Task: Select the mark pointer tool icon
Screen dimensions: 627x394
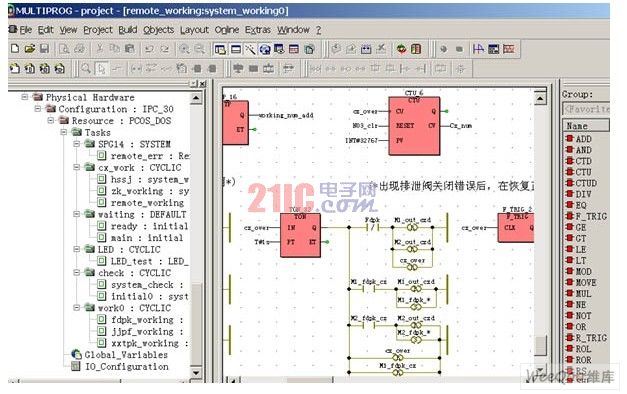Action: tap(102, 69)
